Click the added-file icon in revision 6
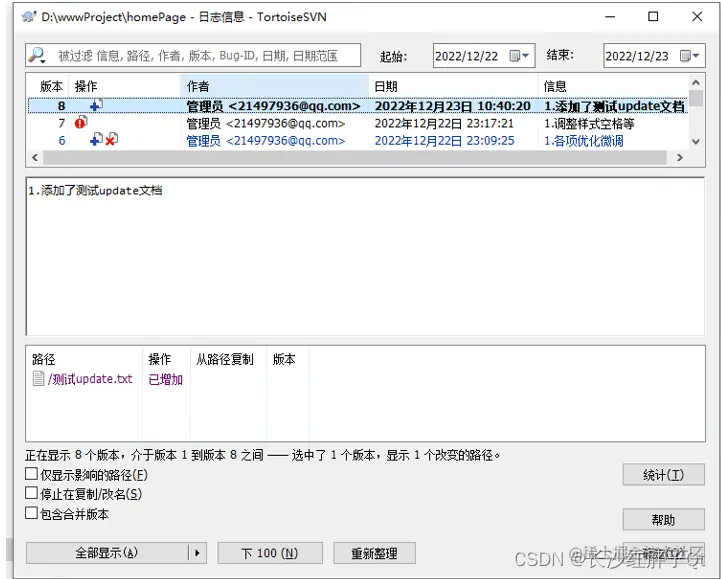Viewport: 721px width, 579px height. click(x=96, y=139)
